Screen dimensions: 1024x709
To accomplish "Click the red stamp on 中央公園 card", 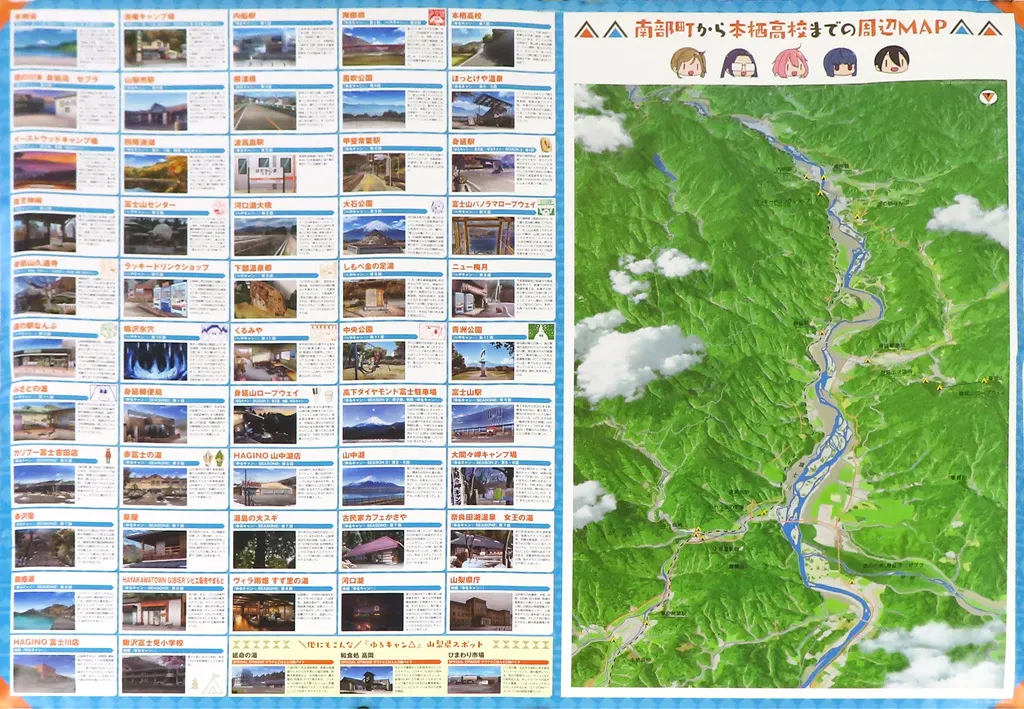I will click(x=432, y=331).
